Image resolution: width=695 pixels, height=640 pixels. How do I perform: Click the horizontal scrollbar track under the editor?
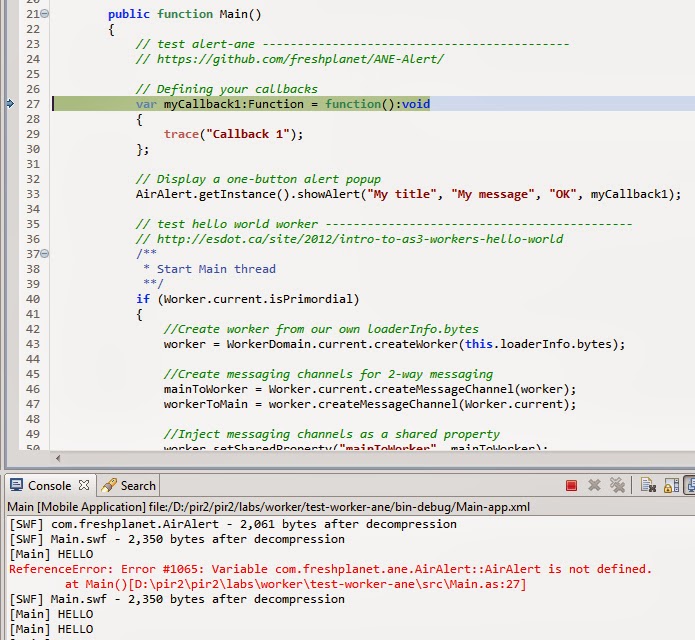click(379, 458)
